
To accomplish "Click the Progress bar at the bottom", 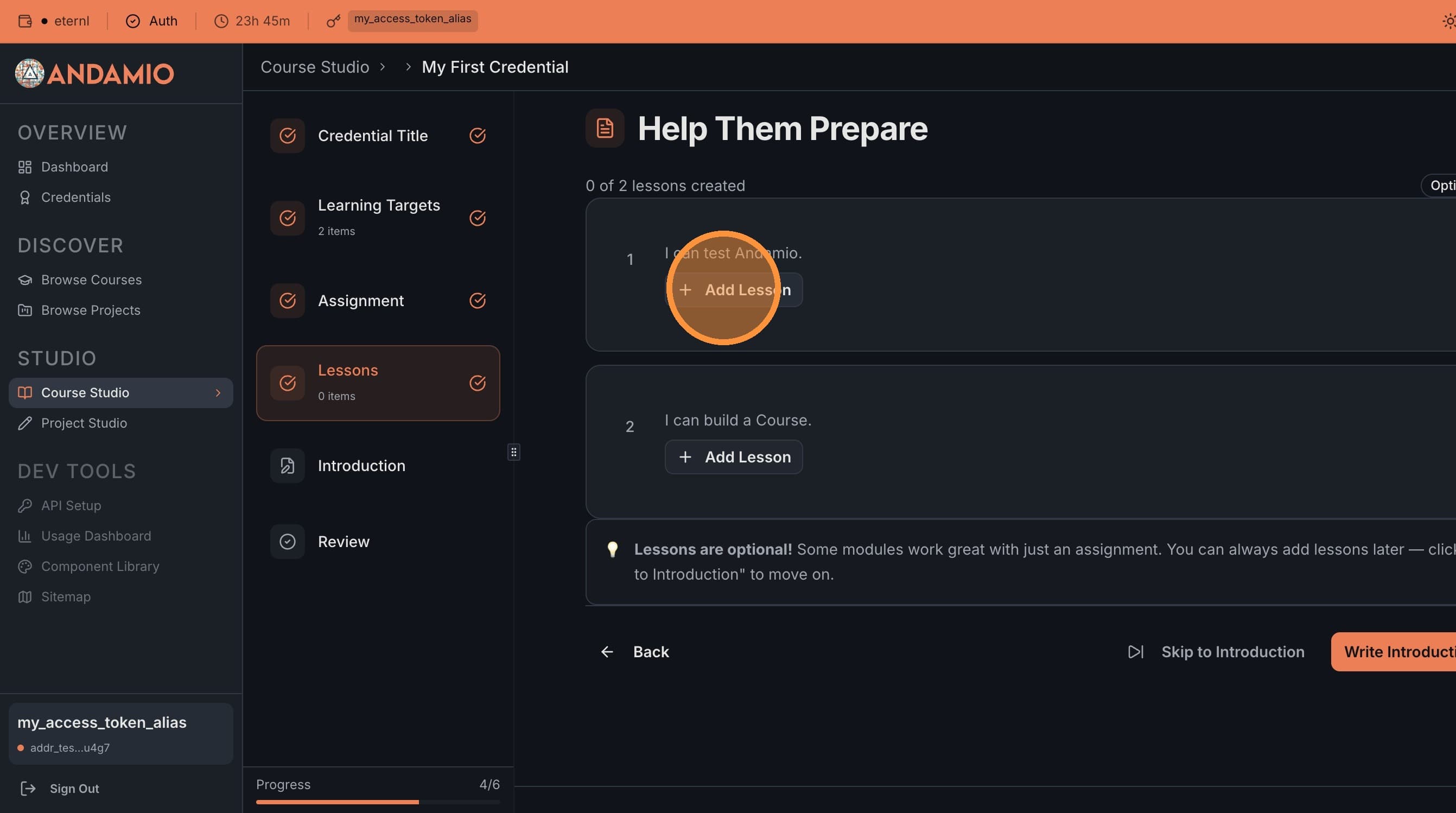I will [x=378, y=802].
